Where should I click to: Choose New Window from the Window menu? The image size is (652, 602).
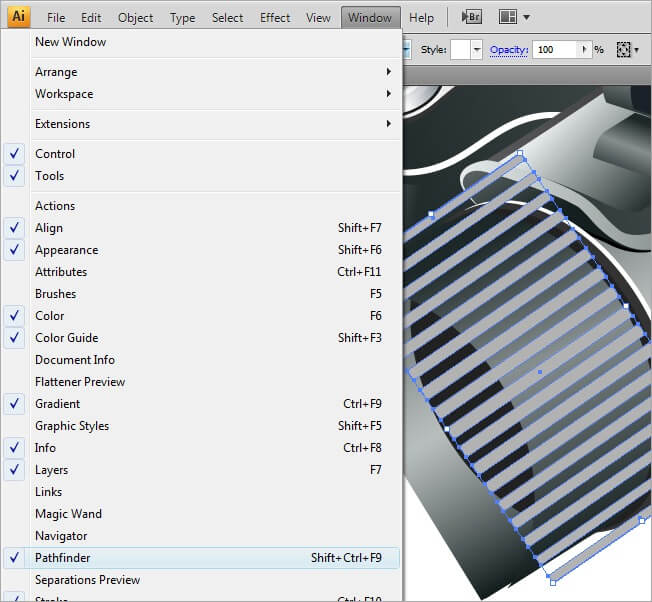[70, 42]
